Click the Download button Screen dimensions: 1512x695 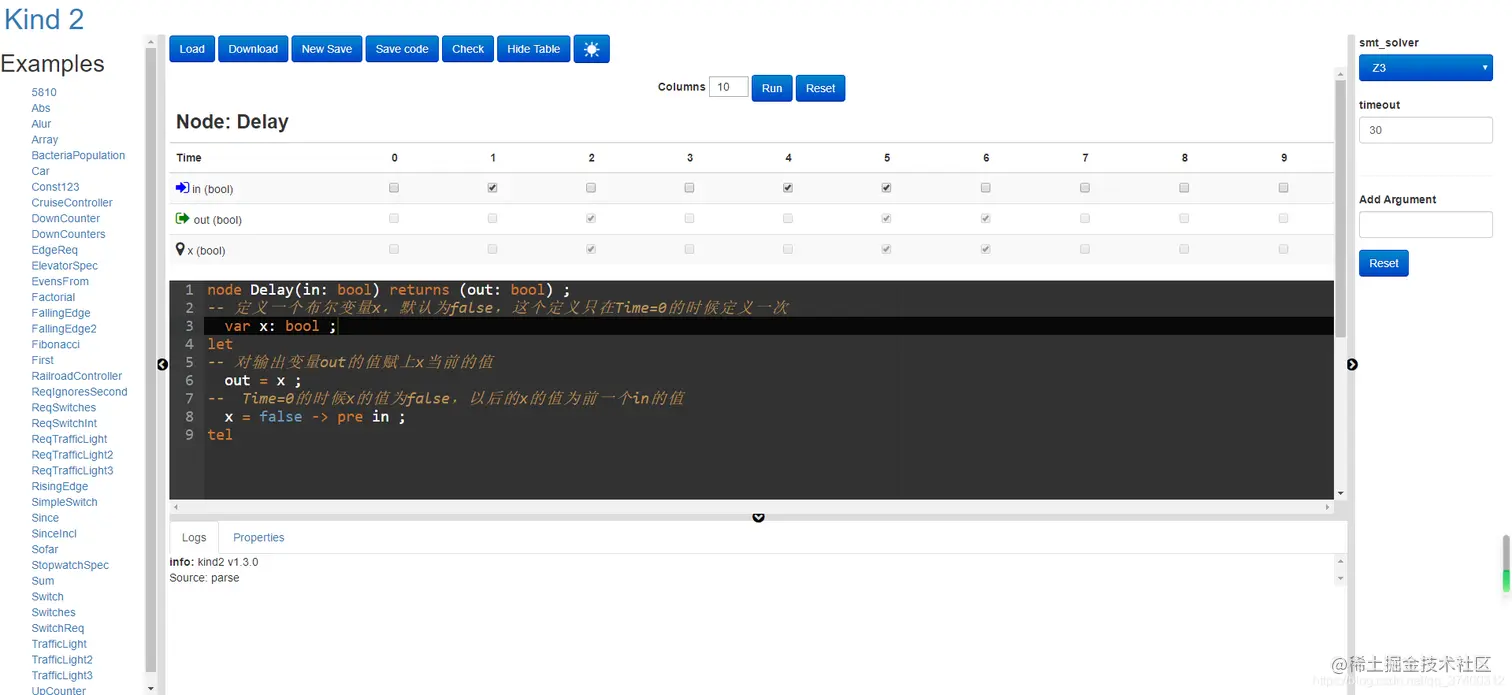[253, 49]
